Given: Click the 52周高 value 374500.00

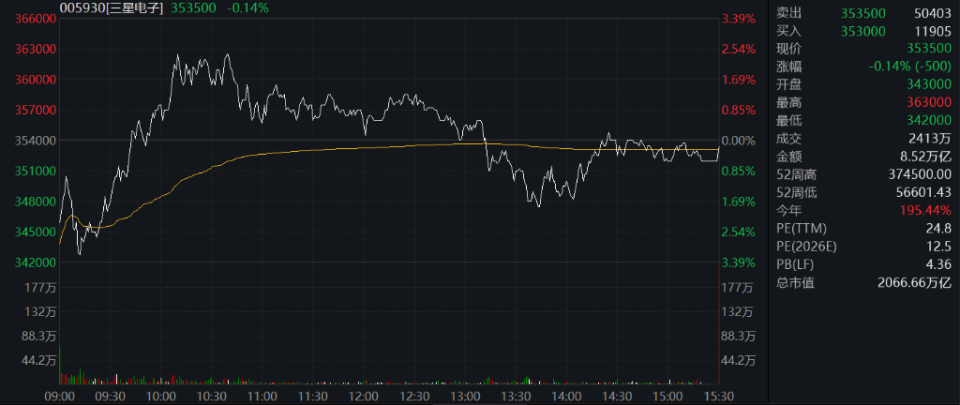Looking at the screenshot, I should (922, 175).
